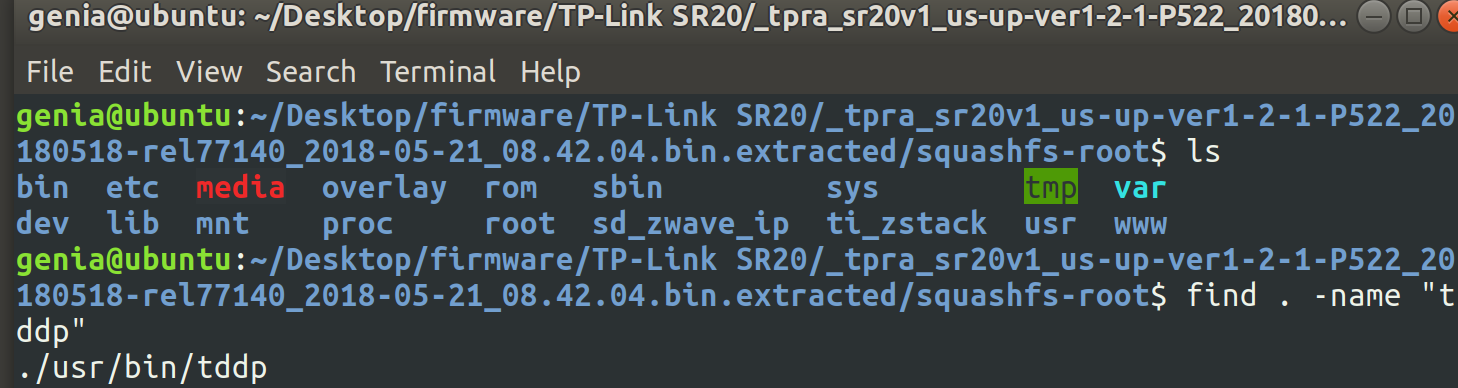Click the 'overlay' directory entry

[384, 188]
